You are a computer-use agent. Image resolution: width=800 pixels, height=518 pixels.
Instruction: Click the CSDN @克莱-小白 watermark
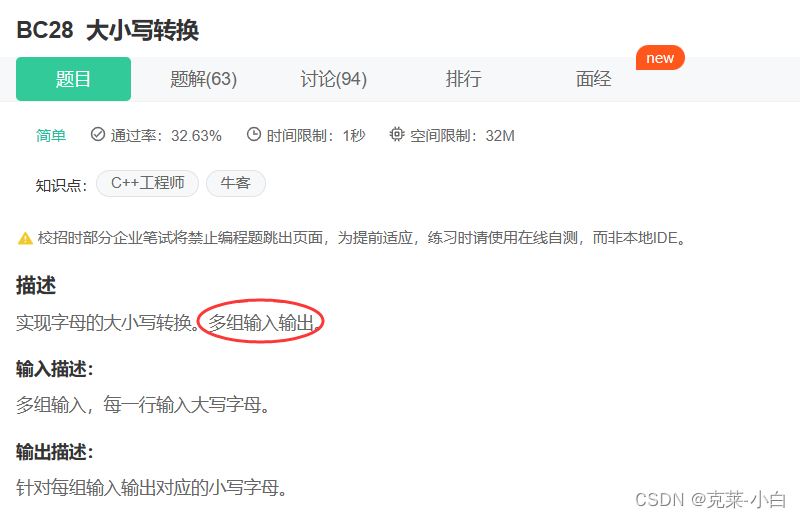point(710,500)
